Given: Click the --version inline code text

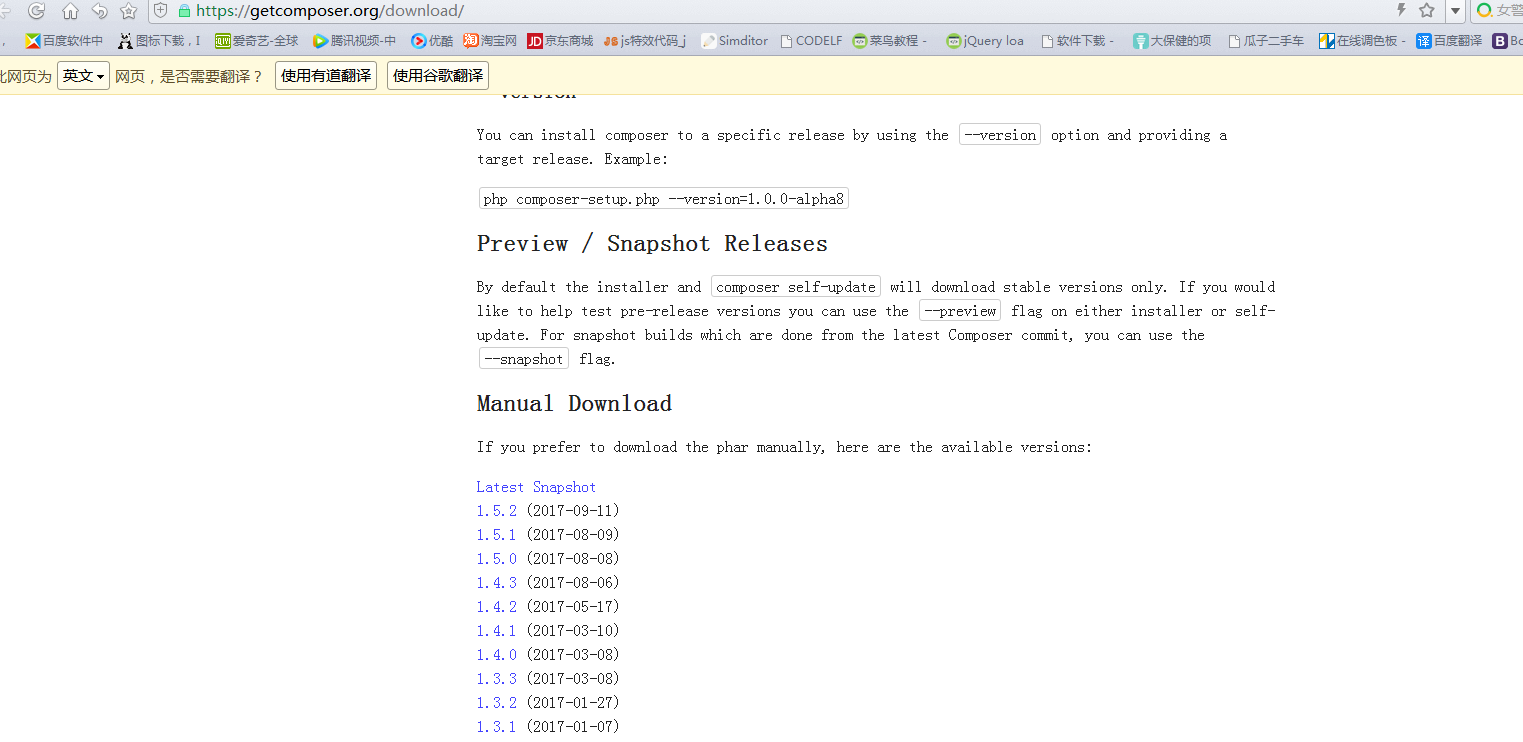Looking at the screenshot, I should (x=1000, y=135).
